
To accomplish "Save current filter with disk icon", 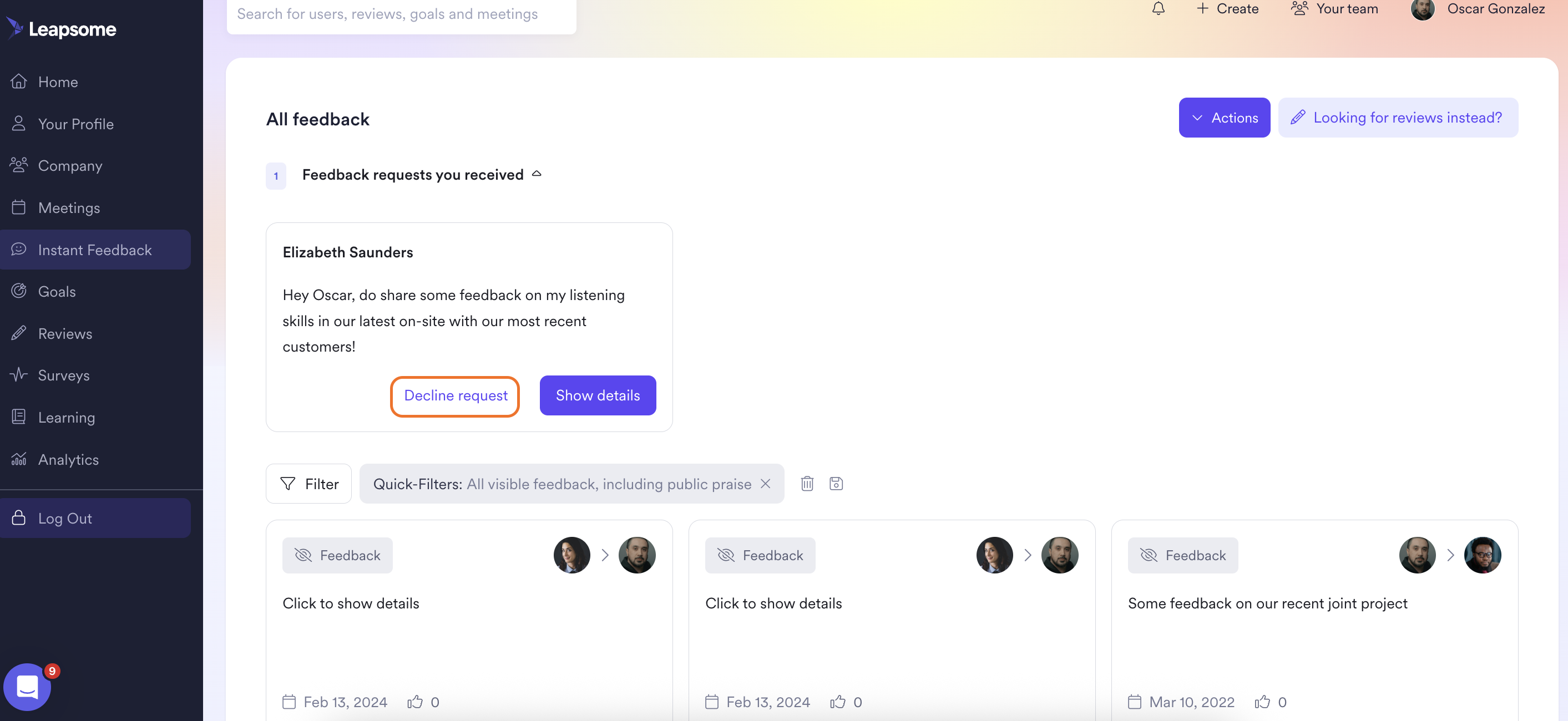I will (x=836, y=484).
